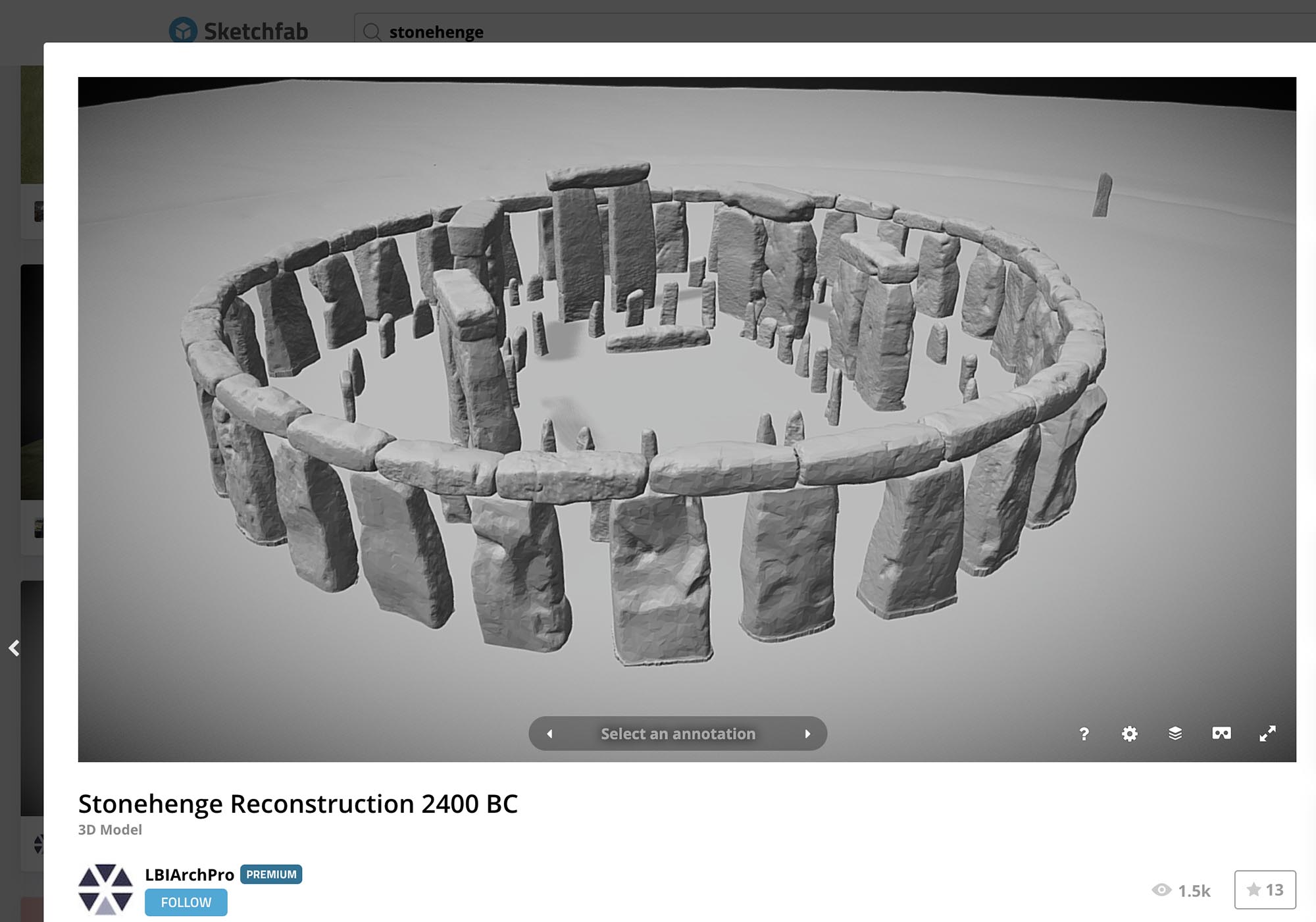This screenshot has width=1316, height=922.
Task: Open the LBIArchPro profile link
Action: [x=188, y=873]
